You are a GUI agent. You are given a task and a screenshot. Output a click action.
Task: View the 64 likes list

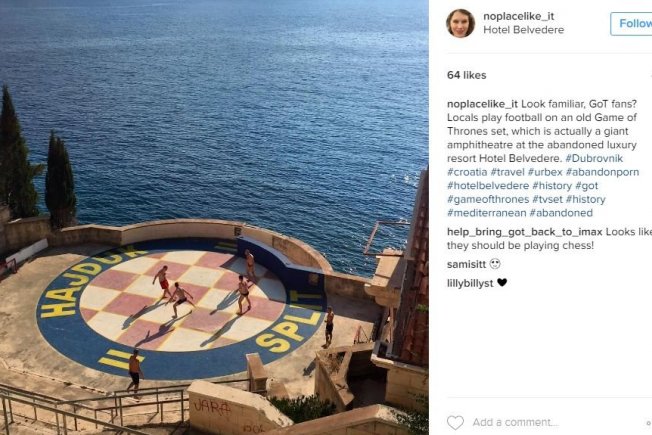point(467,75)
